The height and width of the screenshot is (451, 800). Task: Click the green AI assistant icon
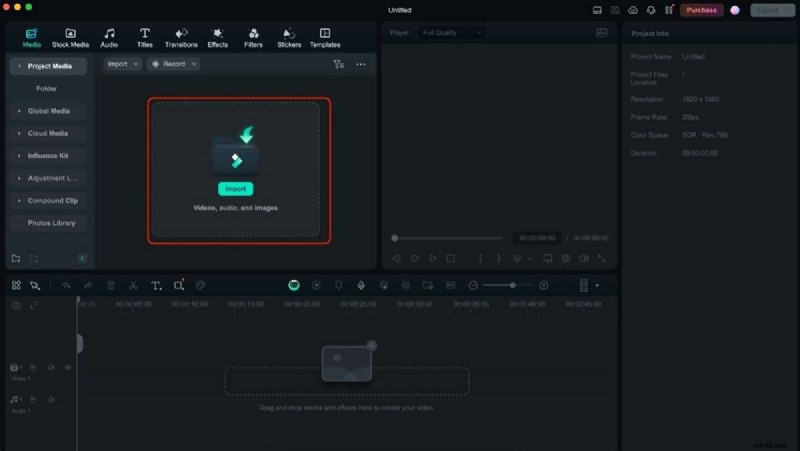294,286
